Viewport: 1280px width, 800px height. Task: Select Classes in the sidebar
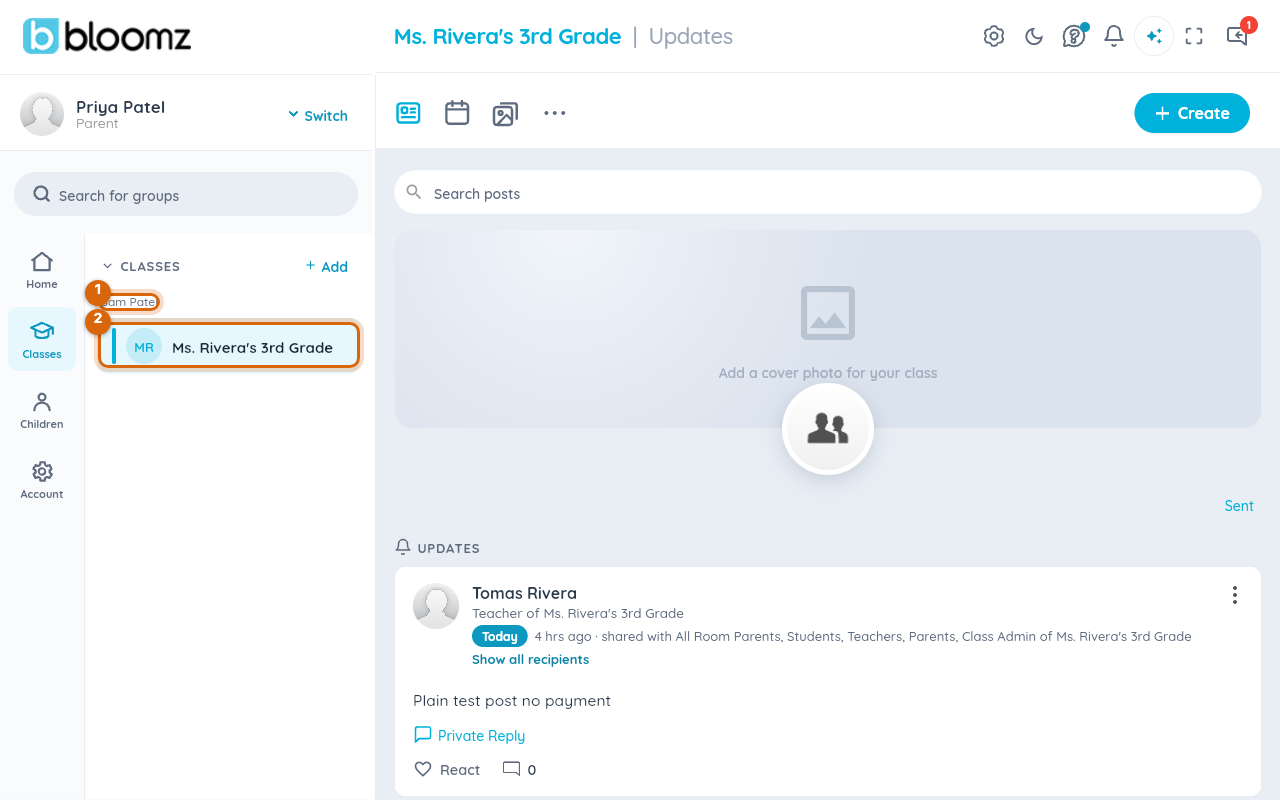coord(42,339)
